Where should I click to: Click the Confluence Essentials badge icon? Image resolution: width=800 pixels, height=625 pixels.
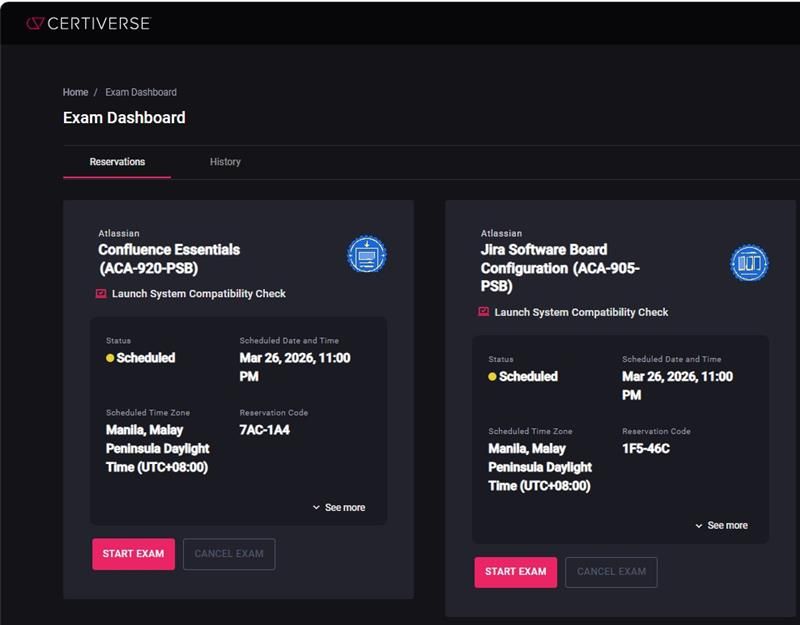coord(367,254)
